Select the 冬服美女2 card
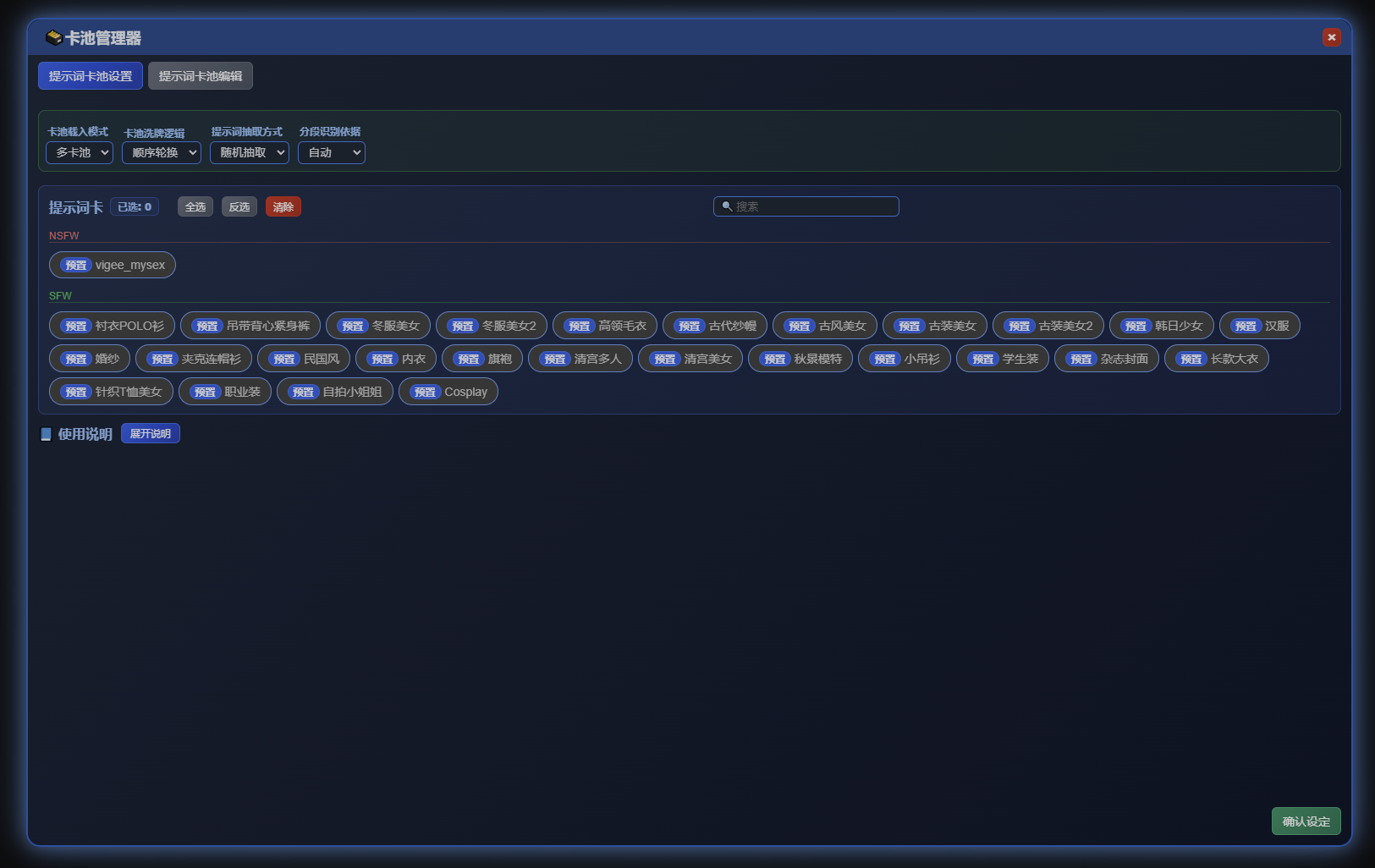1375x868 pixels. tap(492, 326)
